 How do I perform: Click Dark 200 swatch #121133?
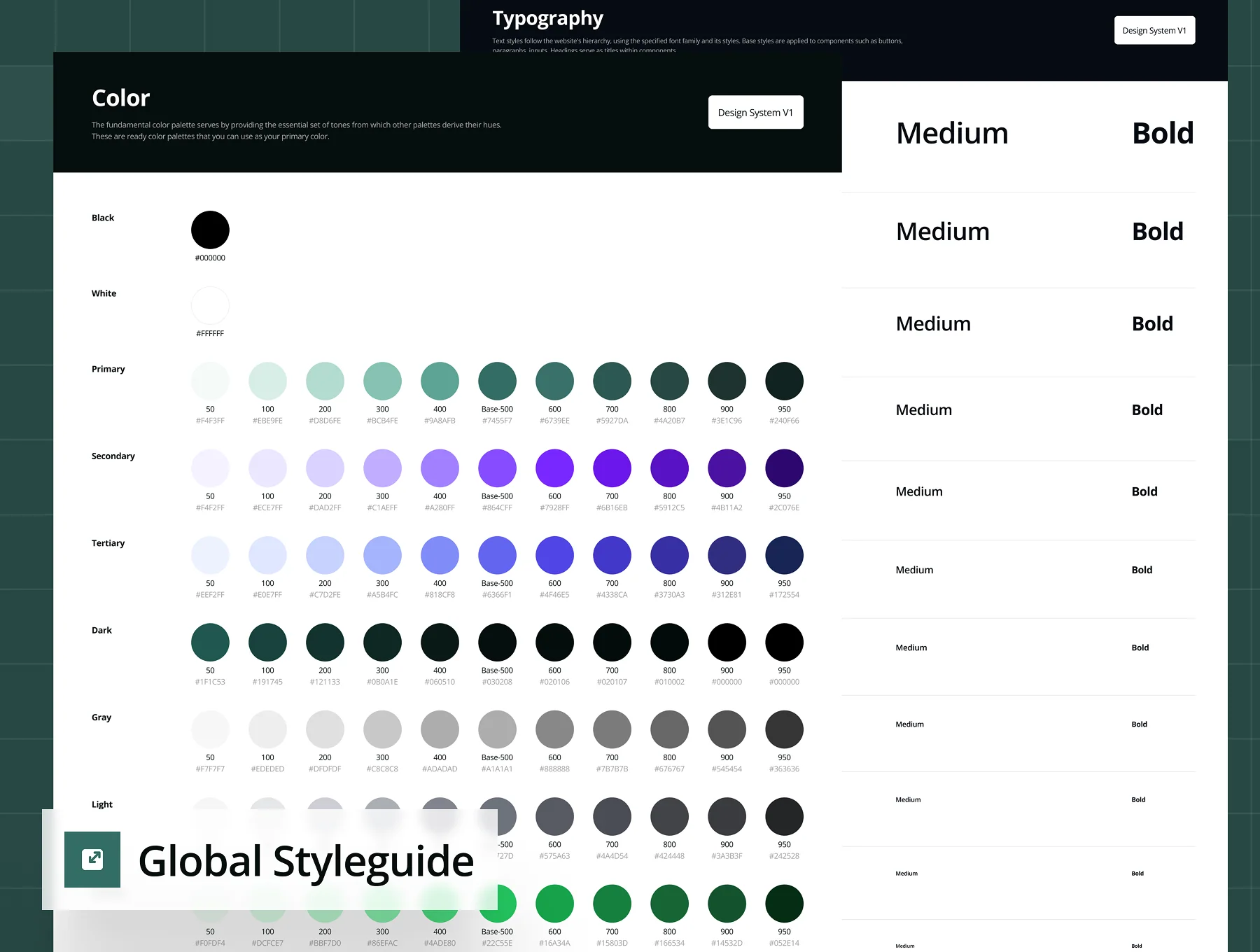325,643
